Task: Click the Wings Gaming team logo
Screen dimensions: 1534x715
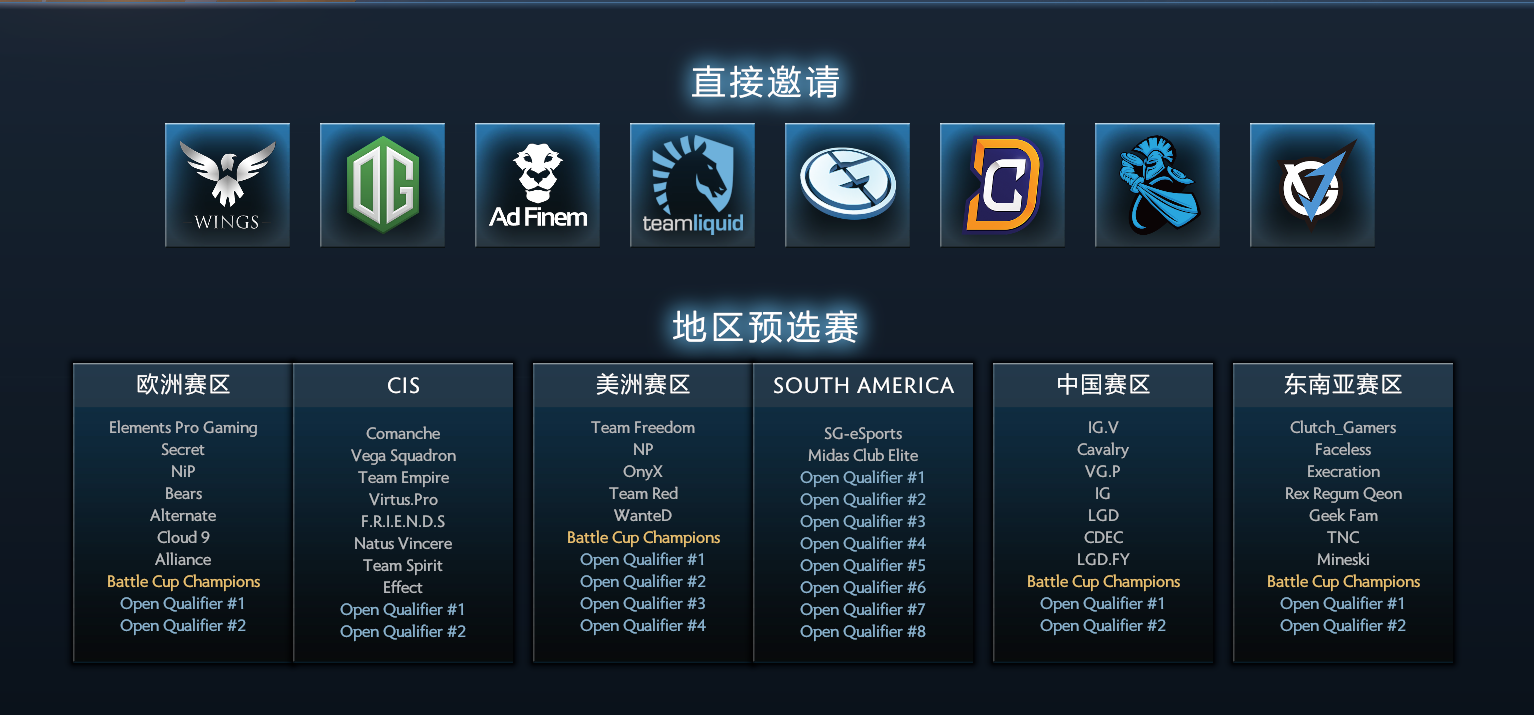Action: [x=227, y=185]
